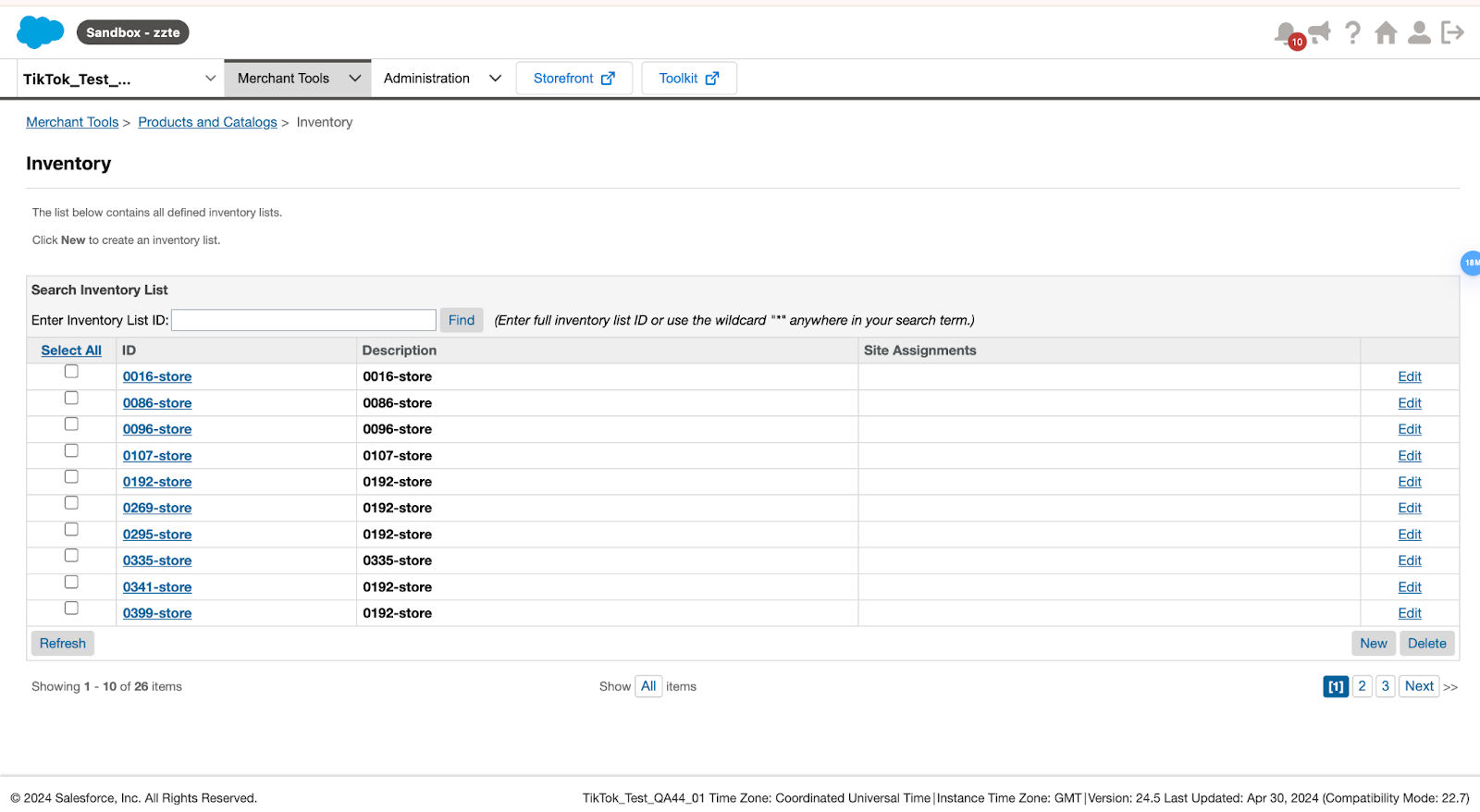Click the logout icon

pos(1452,33)
